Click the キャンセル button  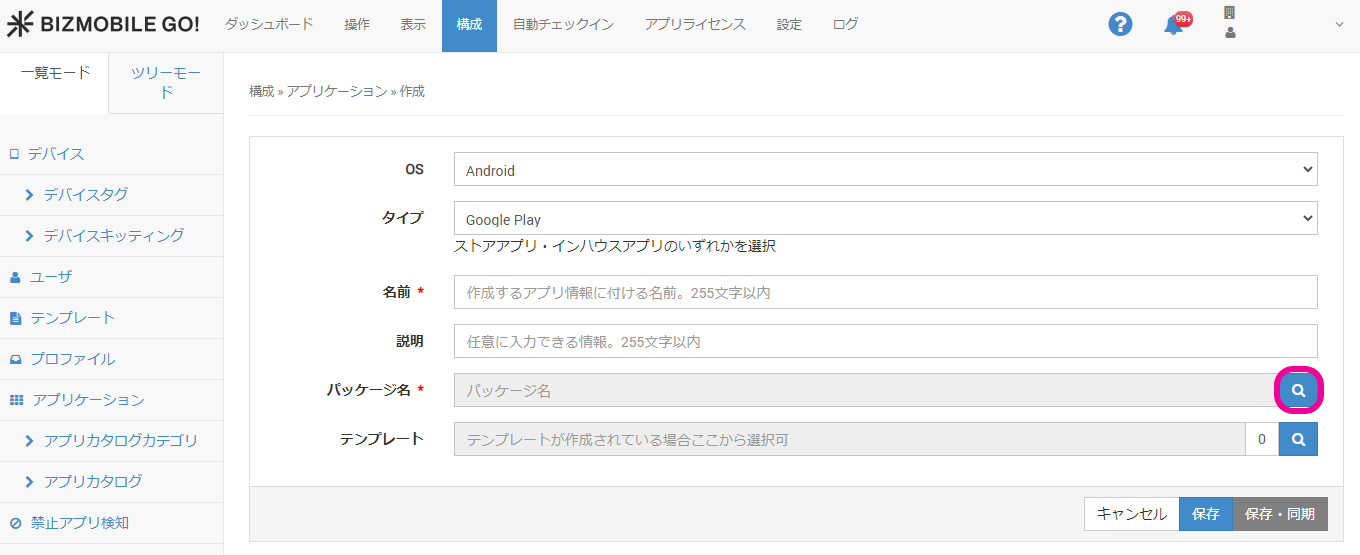pyautogui.click(x=1131, y=514)
